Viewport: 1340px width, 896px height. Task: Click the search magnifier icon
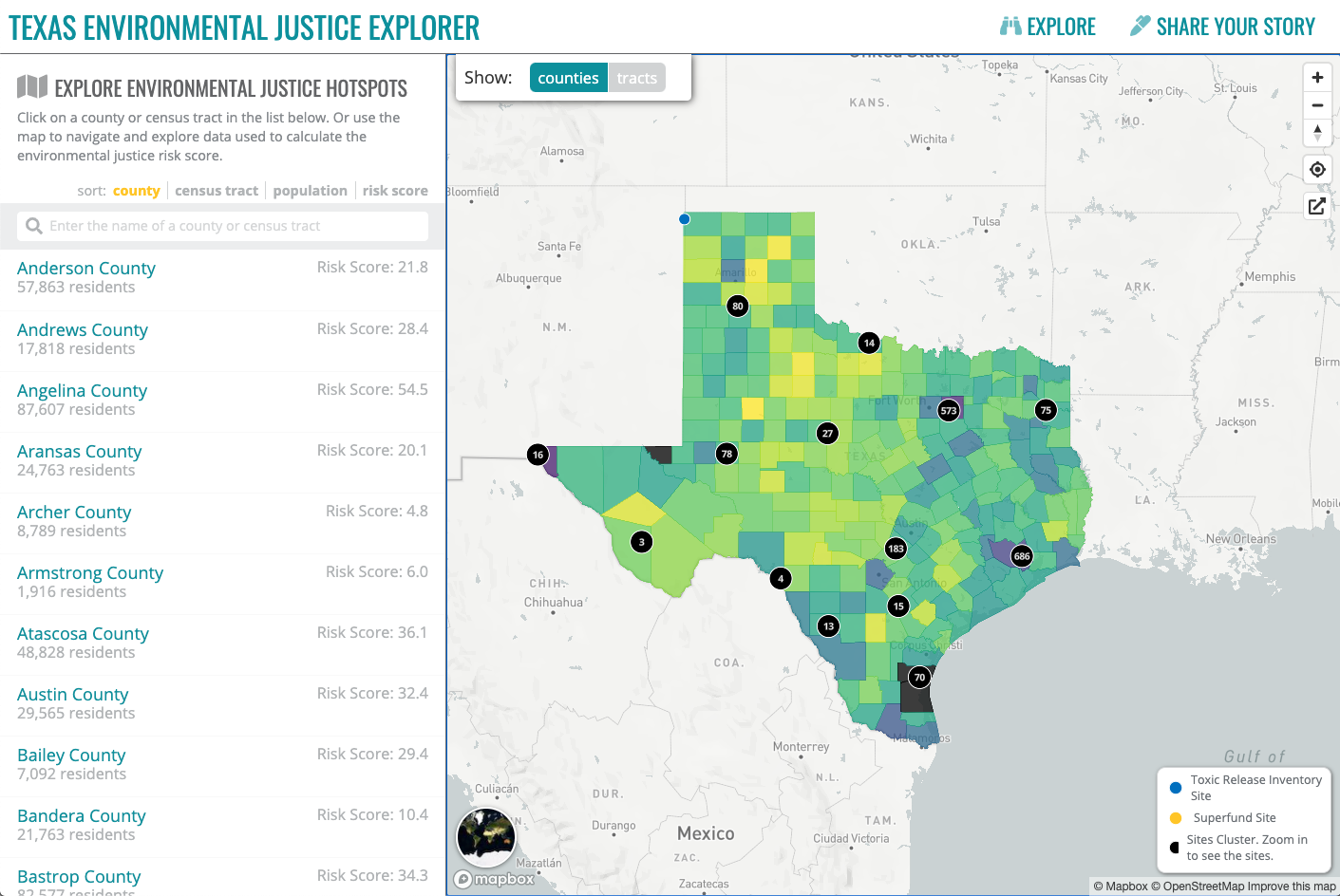[34, 226]
